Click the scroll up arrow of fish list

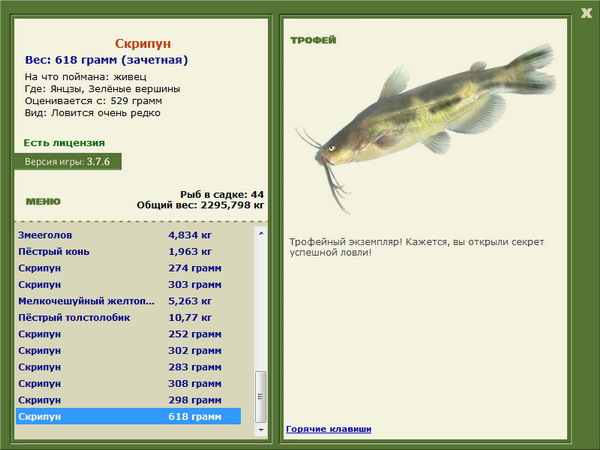tap(261, 233)
